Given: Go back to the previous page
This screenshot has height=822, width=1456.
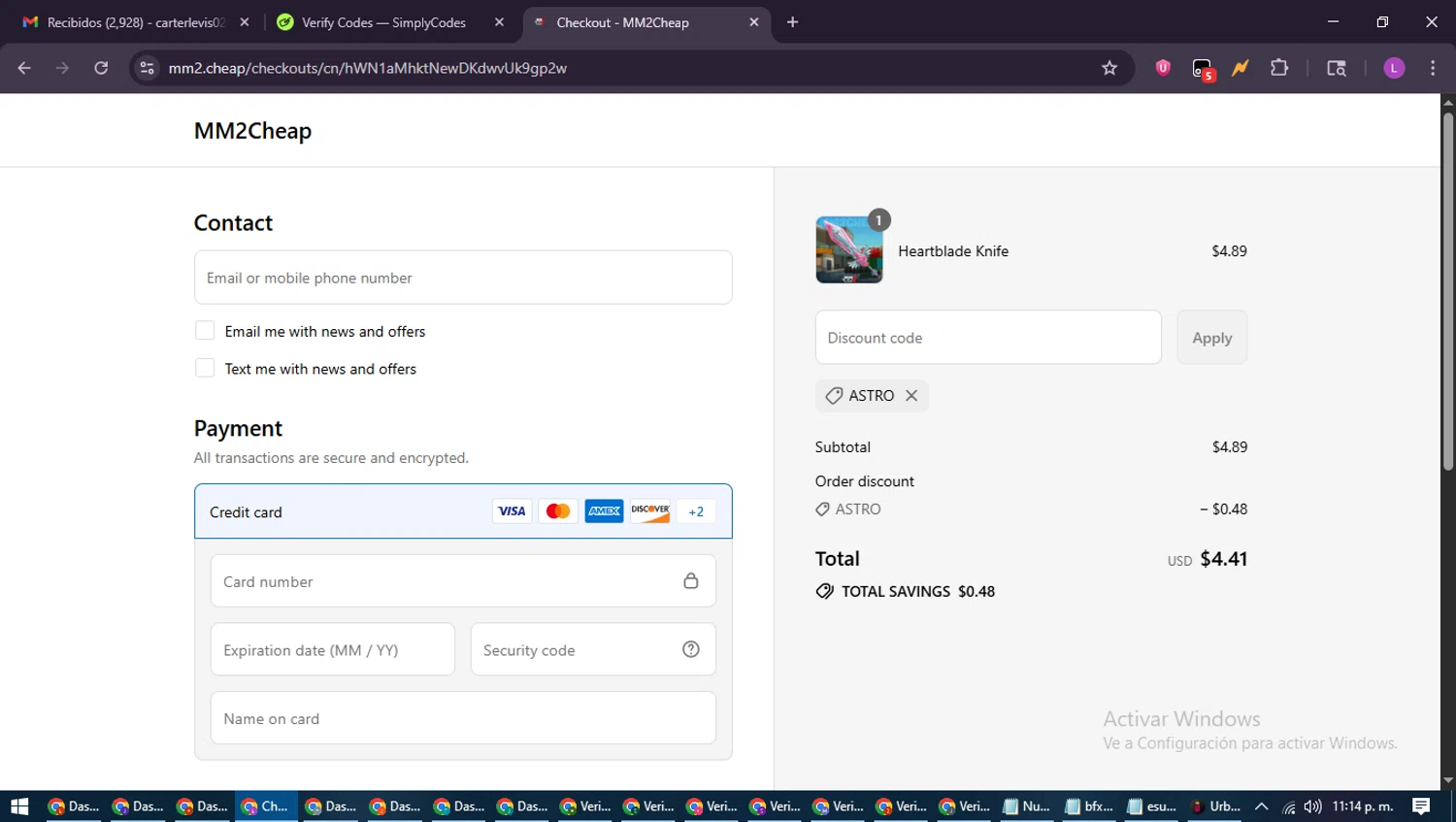Looking at the screenshot, I should [x=24, y=68].
